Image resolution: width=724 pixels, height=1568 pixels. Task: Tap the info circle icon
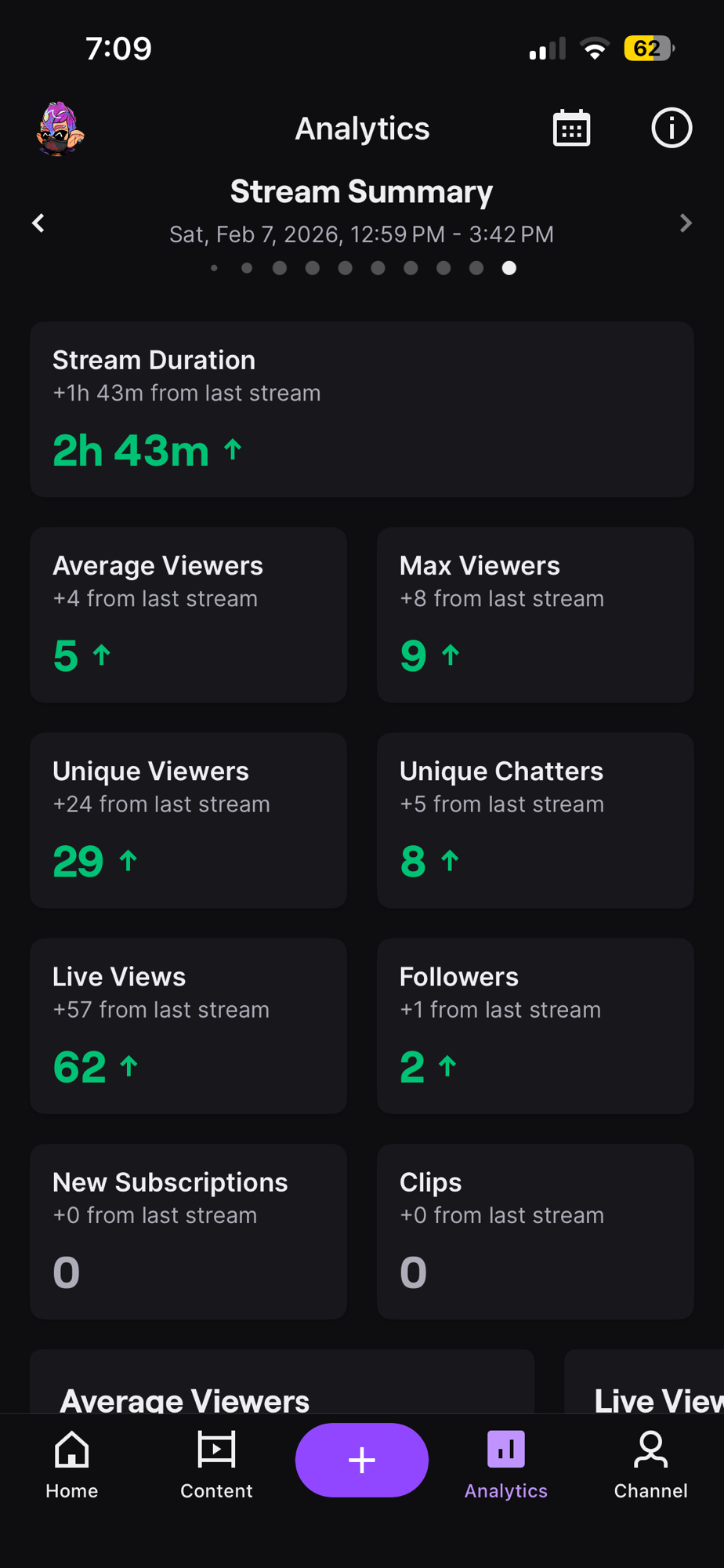671,129
